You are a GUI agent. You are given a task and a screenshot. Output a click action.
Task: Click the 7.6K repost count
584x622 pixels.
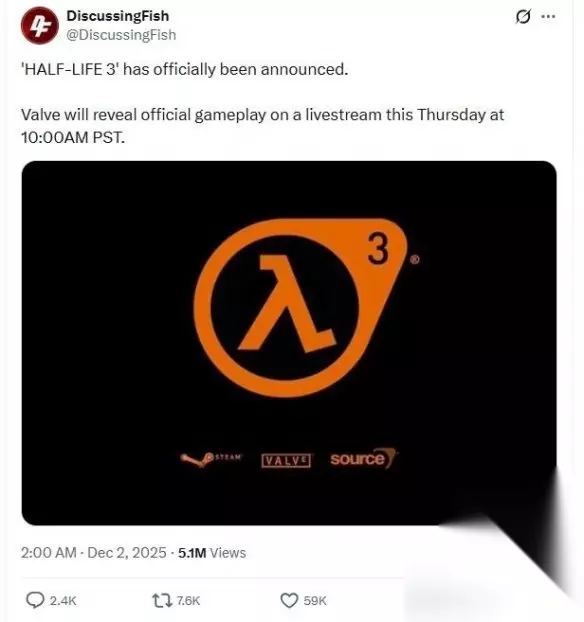pyautogui.click(x=188, y=601)
